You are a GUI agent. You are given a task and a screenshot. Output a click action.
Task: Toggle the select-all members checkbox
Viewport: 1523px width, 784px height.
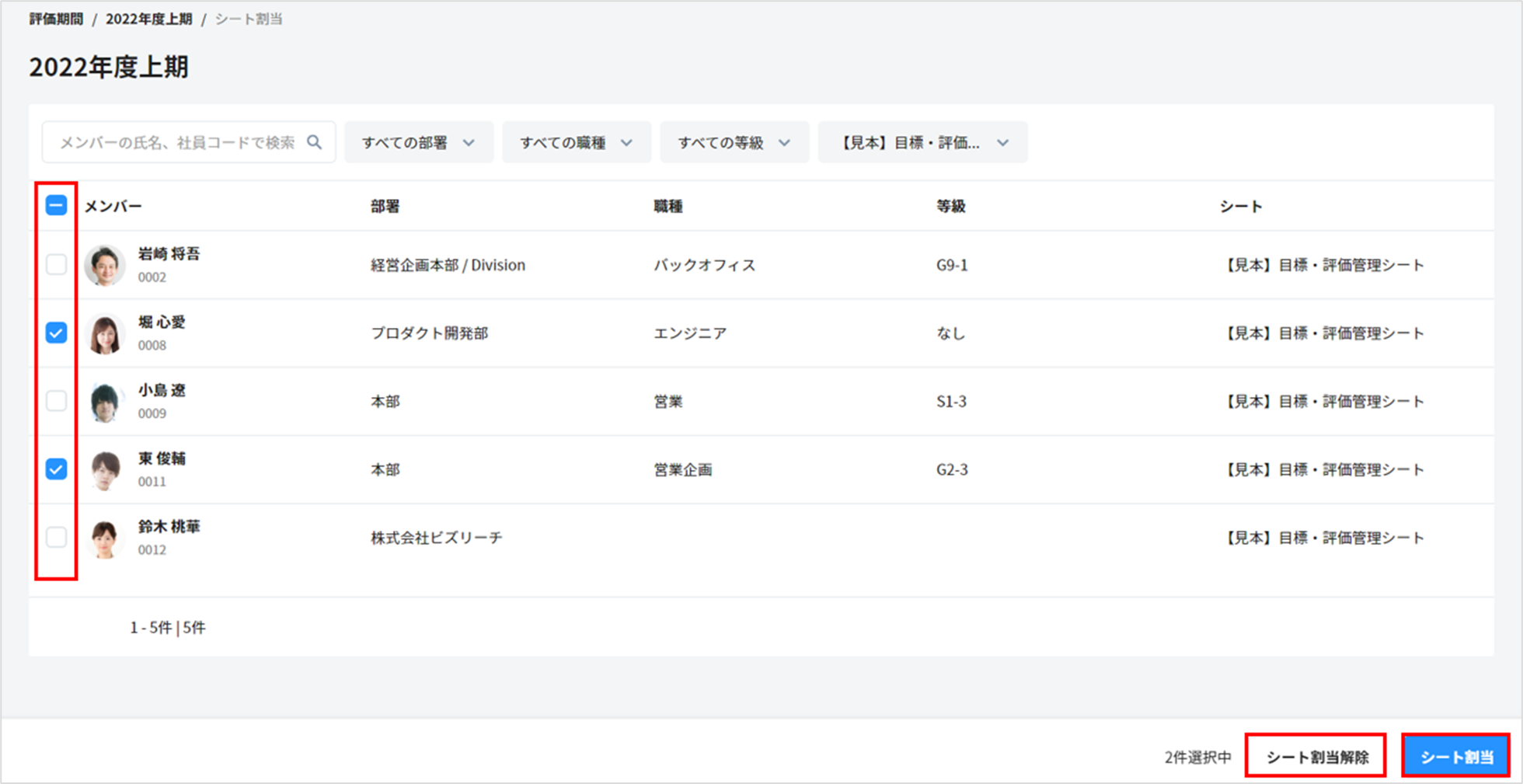(x=56, y=206)
